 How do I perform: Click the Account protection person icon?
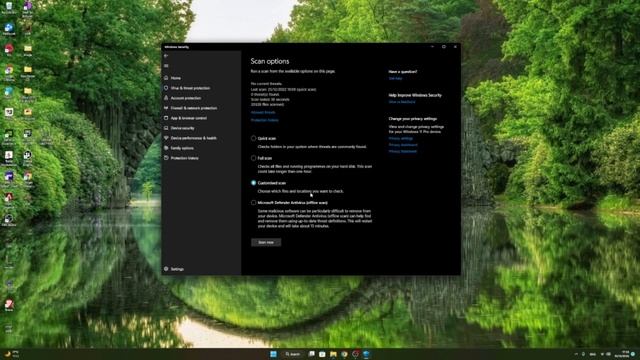166,98
